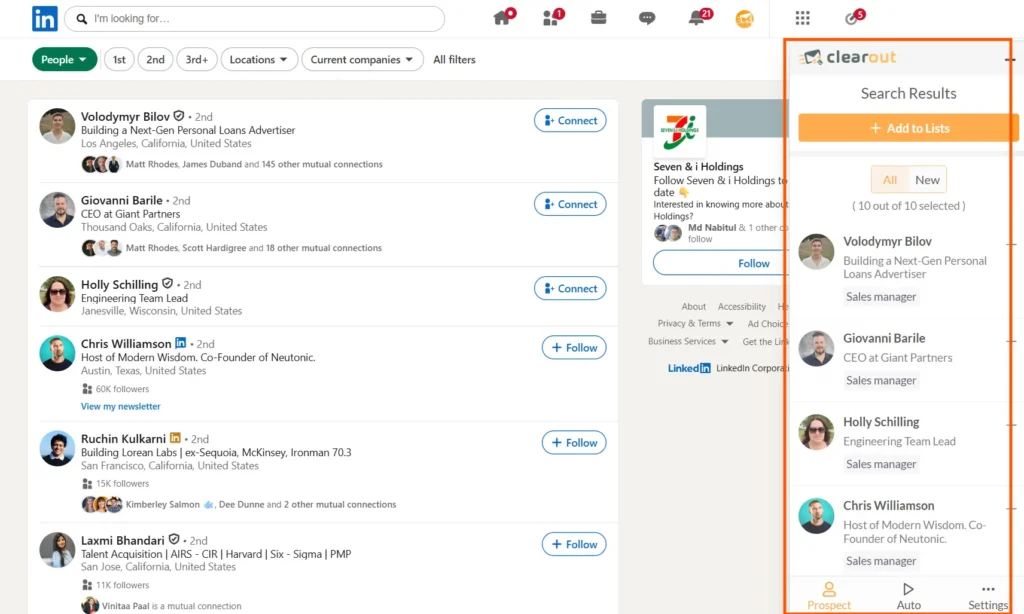Click the search magnifier icon
The width and height of the screenshot is (1024, 614).
pos(82,19)
